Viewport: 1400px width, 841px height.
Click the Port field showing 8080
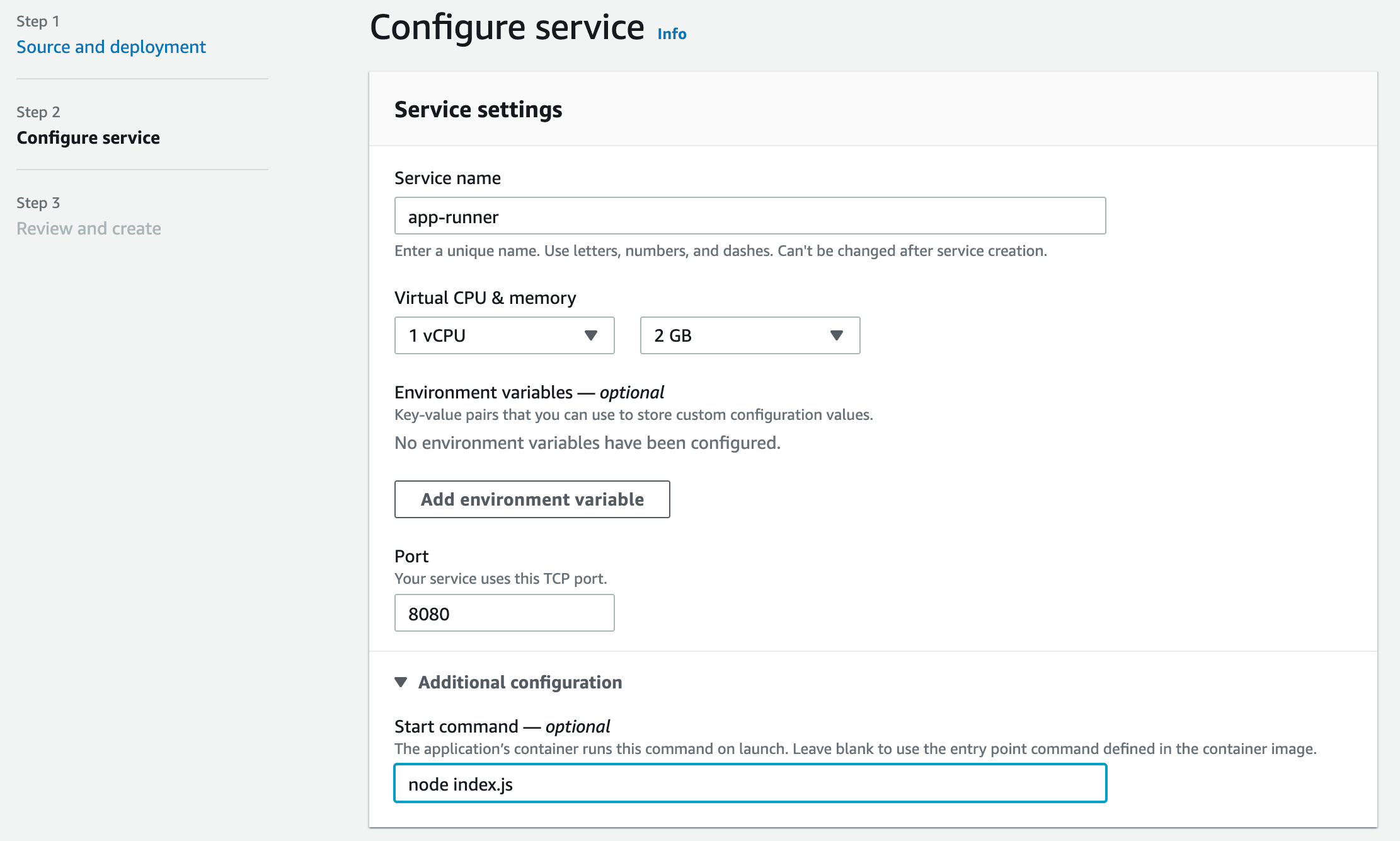[x=503, y=612]
